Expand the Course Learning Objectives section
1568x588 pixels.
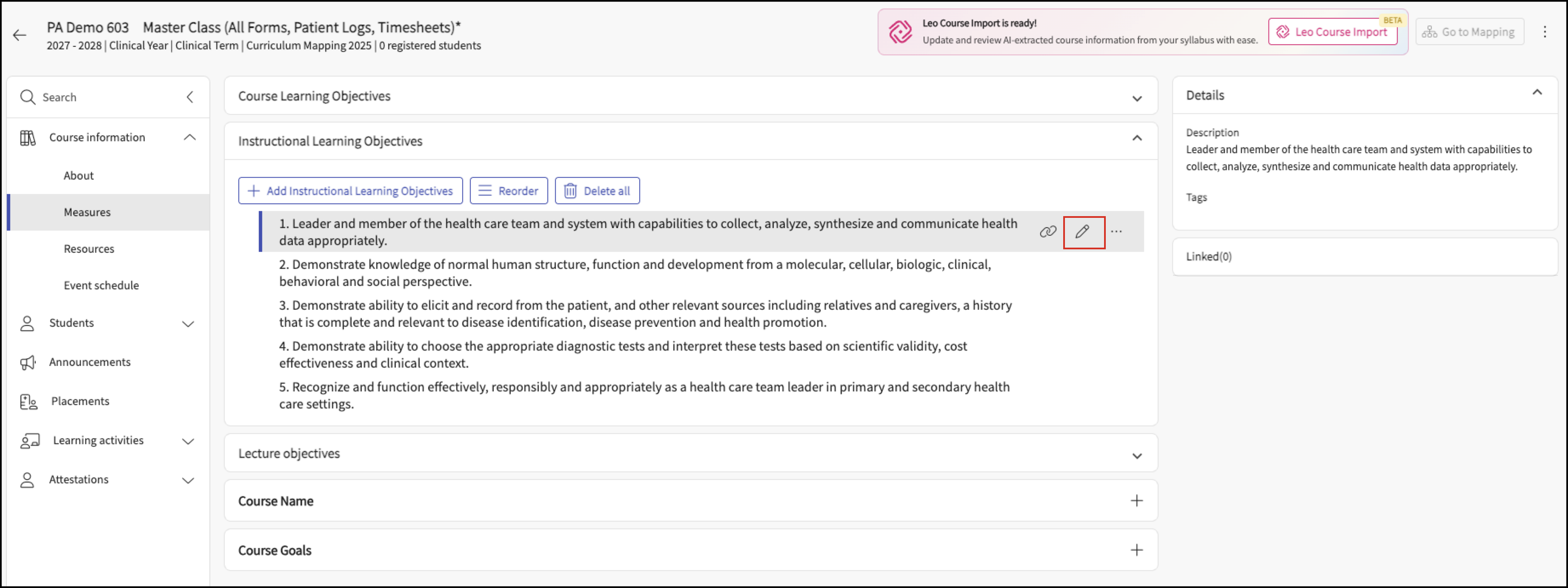(x=1137, y=98)
